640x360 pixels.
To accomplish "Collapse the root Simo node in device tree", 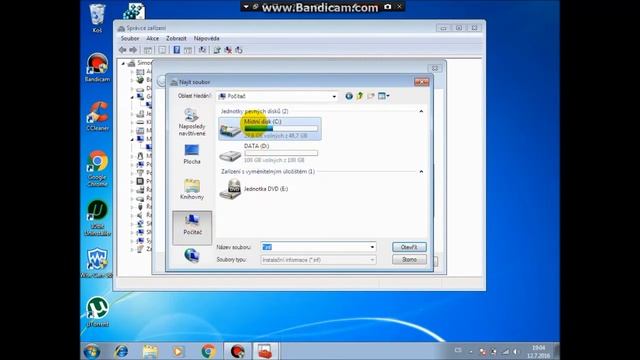I will tap(123, 63).
